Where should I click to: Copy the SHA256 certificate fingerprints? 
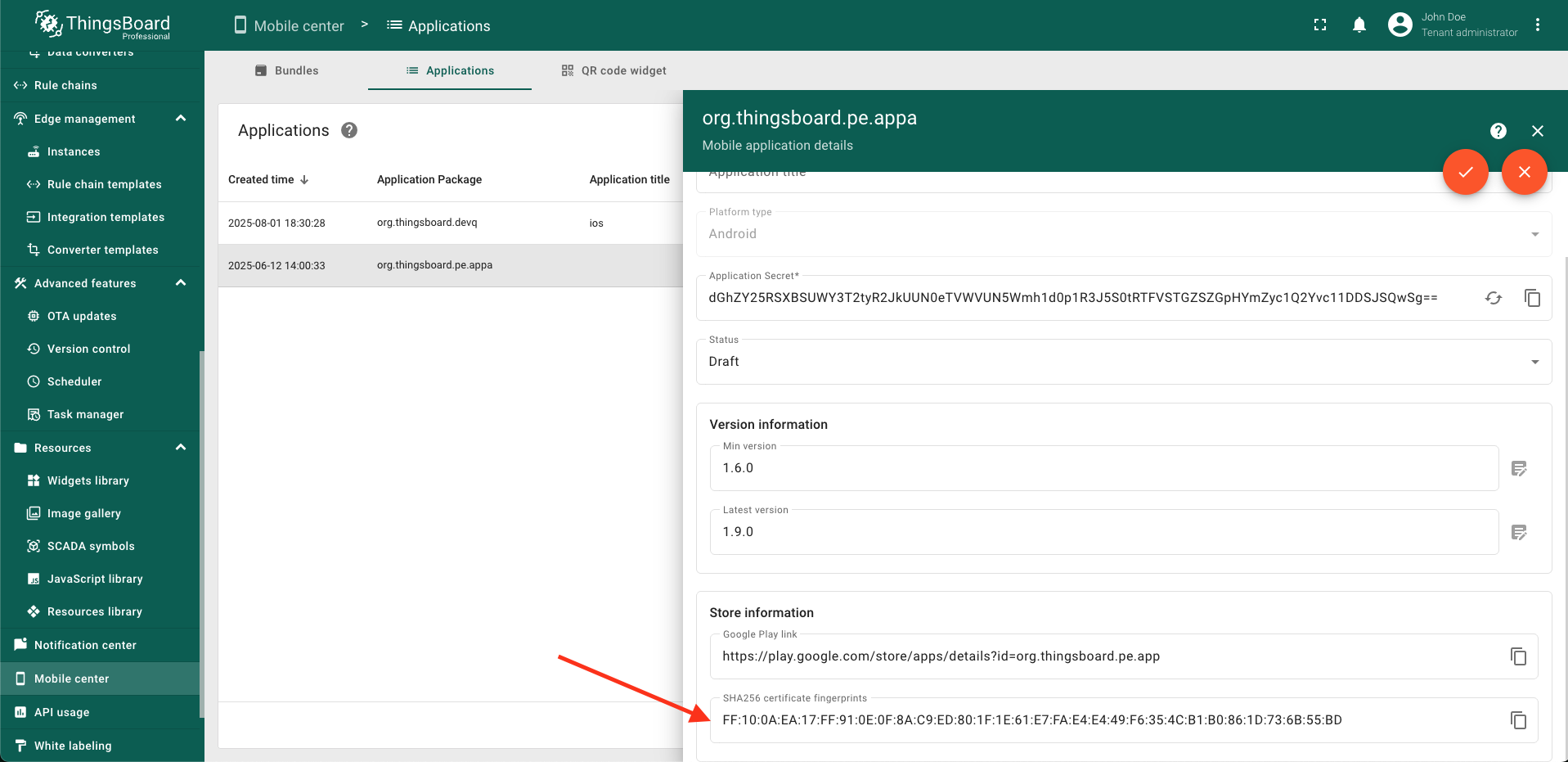pos(1518,720)
